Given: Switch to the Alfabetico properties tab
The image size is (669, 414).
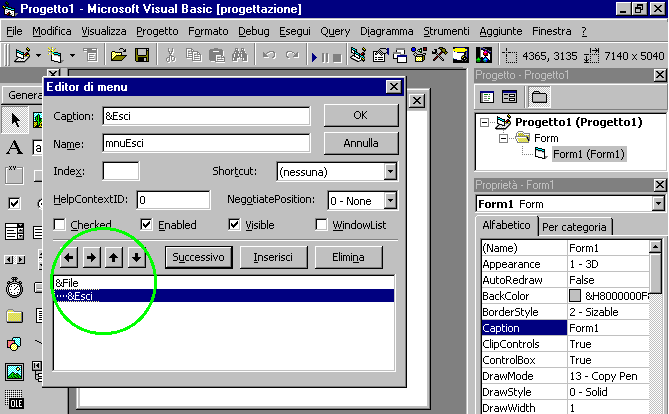Looking at the screenshot, I should tap(506, 225).
